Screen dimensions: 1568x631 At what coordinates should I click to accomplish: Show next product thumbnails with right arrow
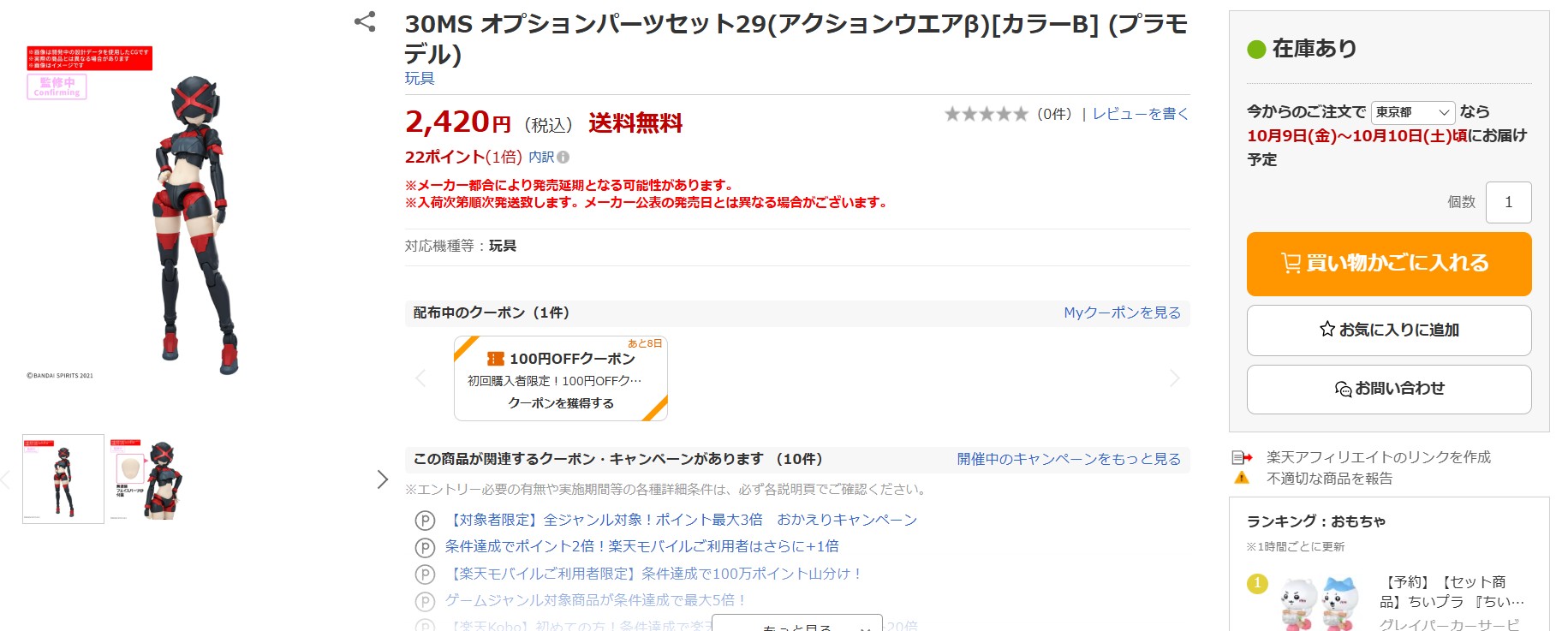382,479
